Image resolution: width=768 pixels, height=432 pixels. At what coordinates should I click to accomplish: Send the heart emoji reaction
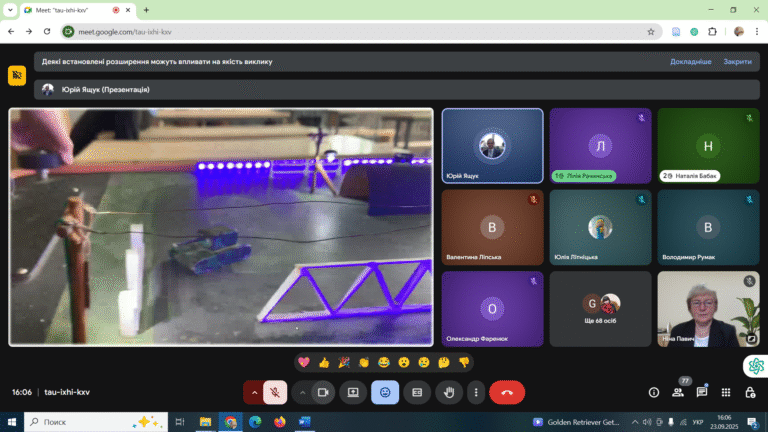click(x=304, y=362)
